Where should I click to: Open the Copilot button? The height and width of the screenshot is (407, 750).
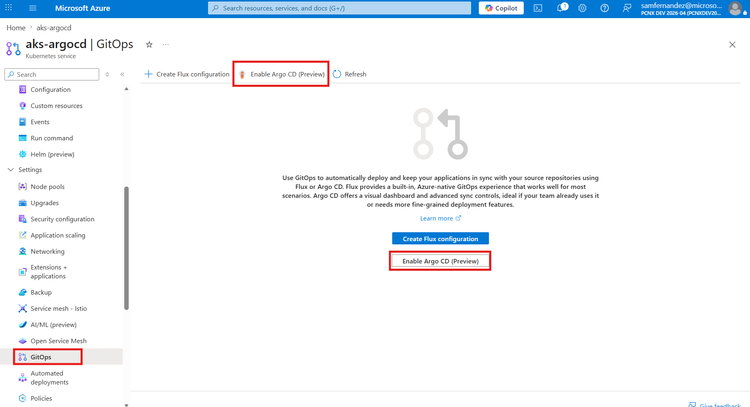pyautogui.click(x=501, y=8)
